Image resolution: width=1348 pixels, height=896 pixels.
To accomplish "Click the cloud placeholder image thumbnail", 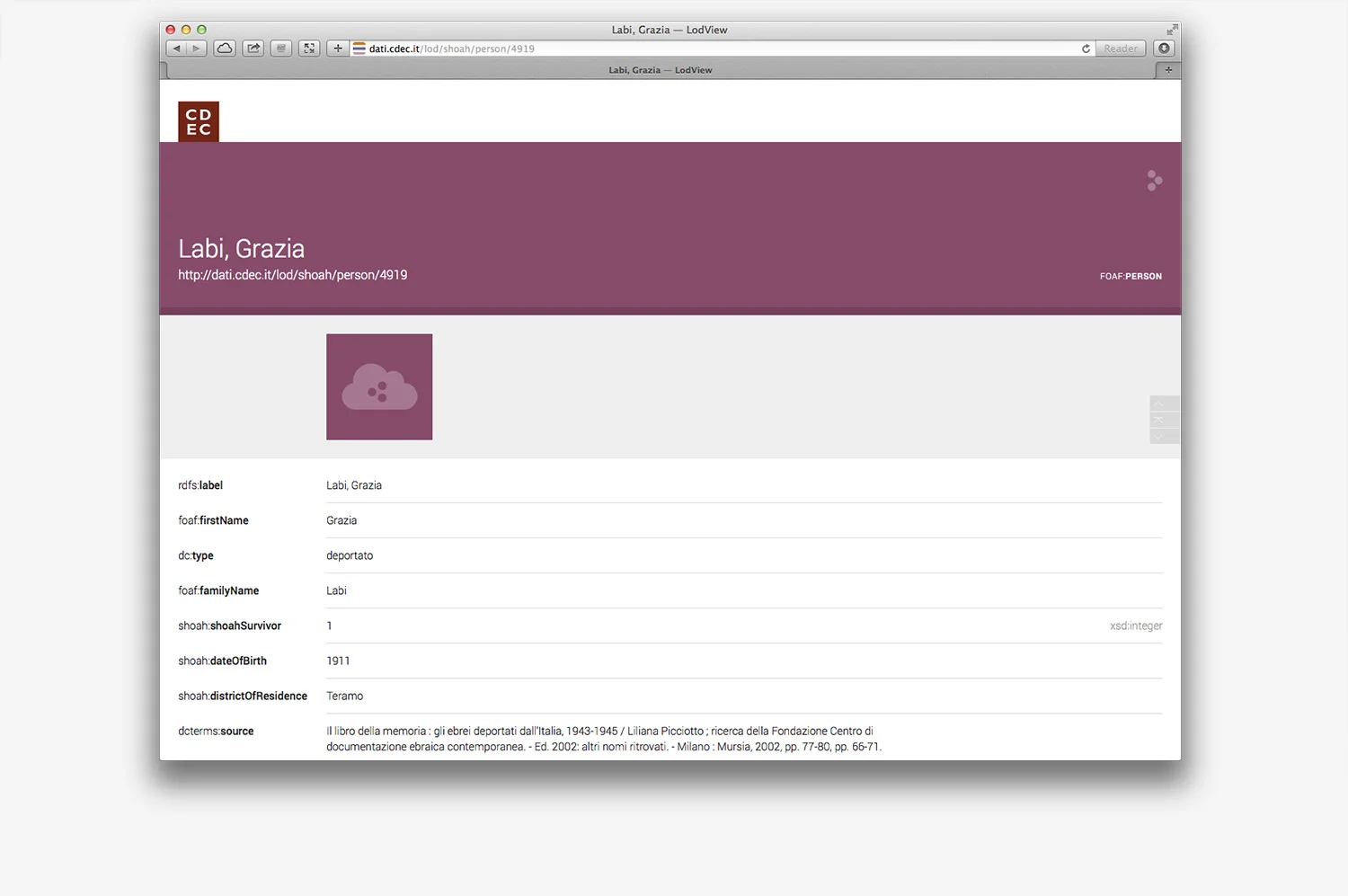I will [379, 387].
